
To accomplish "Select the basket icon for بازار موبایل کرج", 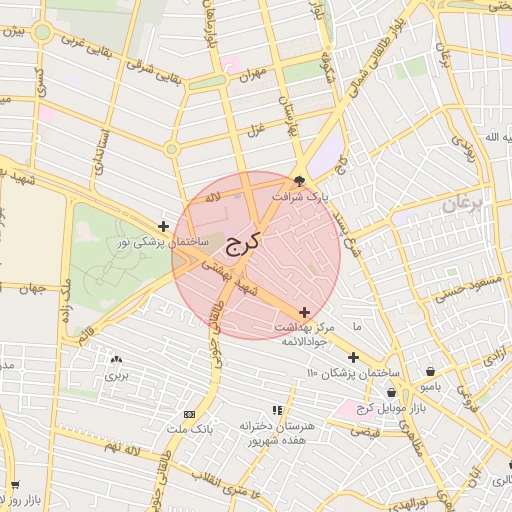I will [391, 392].
